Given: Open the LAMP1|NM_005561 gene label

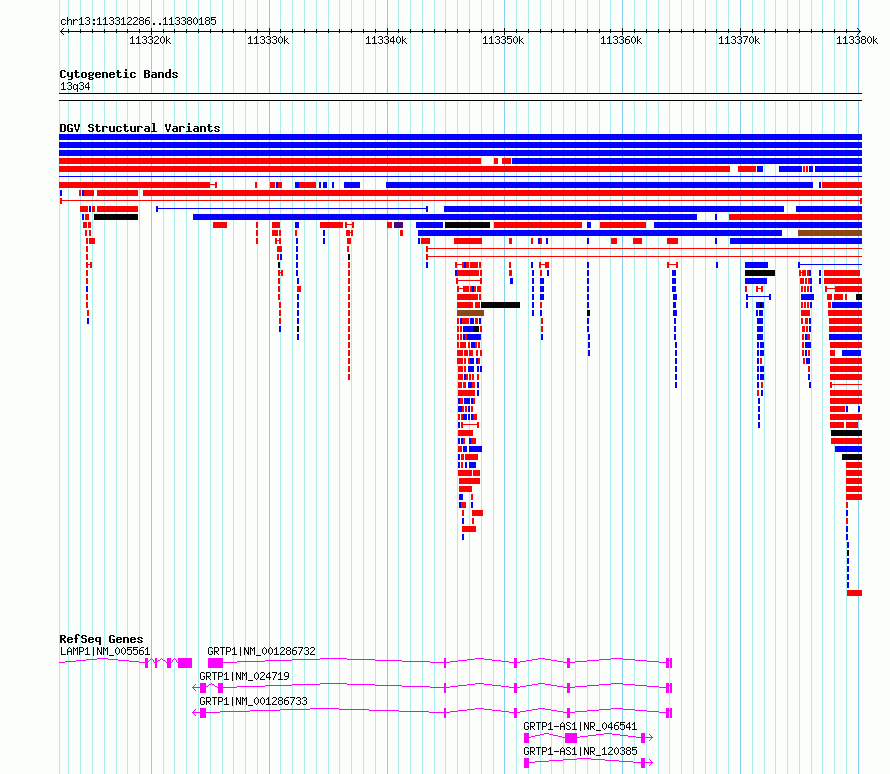Looking at the screenshot, I should (x=105, y=651).
